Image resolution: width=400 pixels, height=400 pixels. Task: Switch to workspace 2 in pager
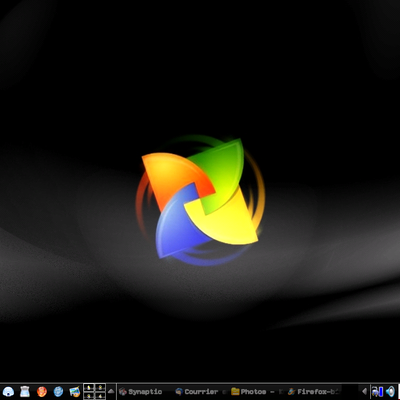click(100, 387)
